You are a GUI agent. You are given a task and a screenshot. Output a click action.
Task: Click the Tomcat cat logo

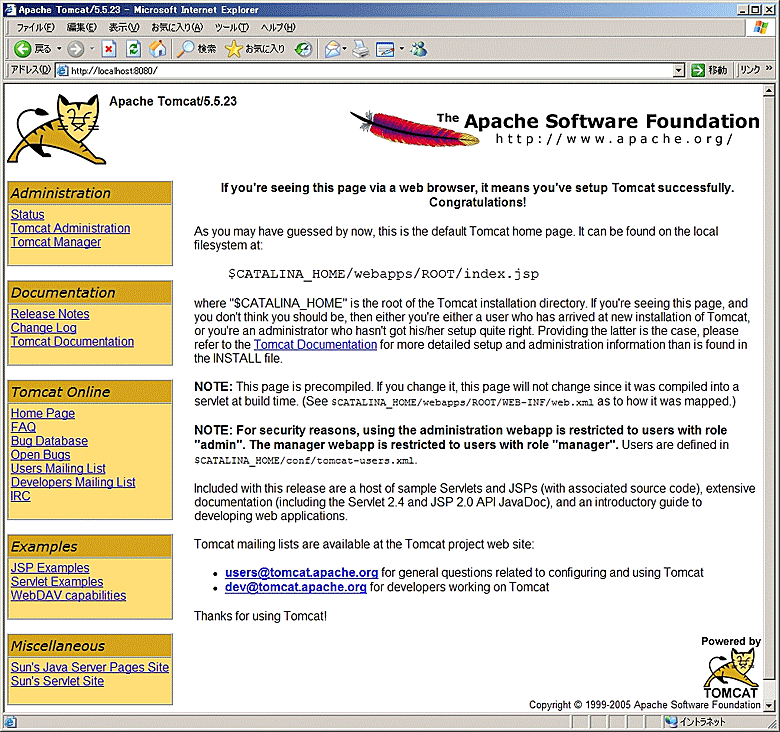click(x=57, y=128)
